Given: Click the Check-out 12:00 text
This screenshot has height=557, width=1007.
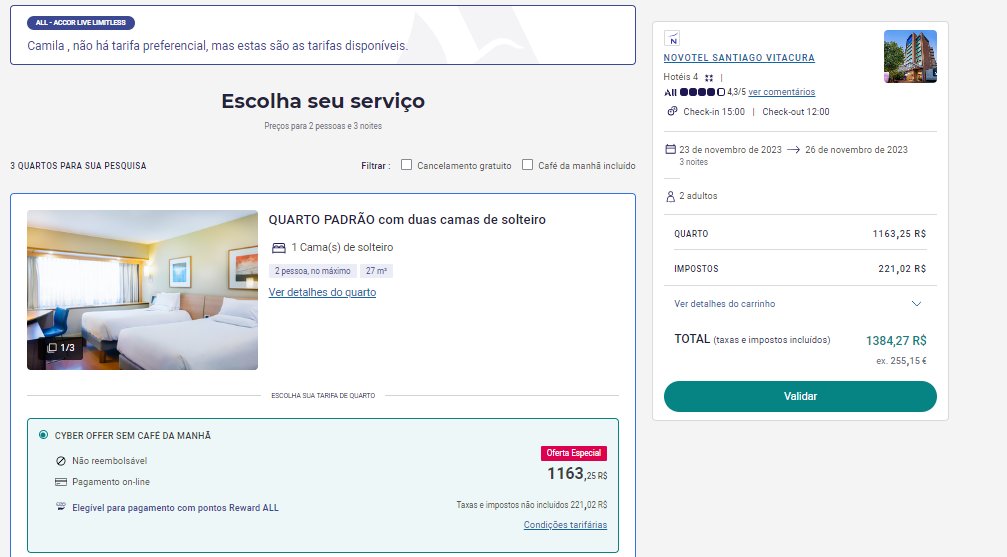Looking at the screenshot, I should tap(796, 112).
